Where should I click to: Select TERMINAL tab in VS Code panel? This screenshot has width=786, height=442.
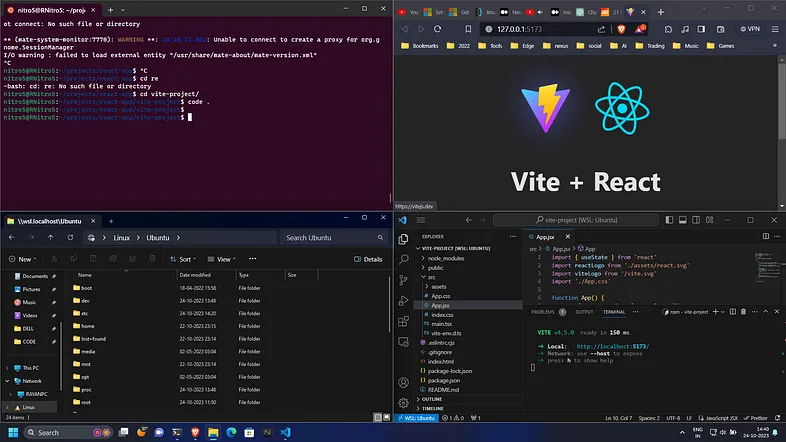tap(614, 312)
